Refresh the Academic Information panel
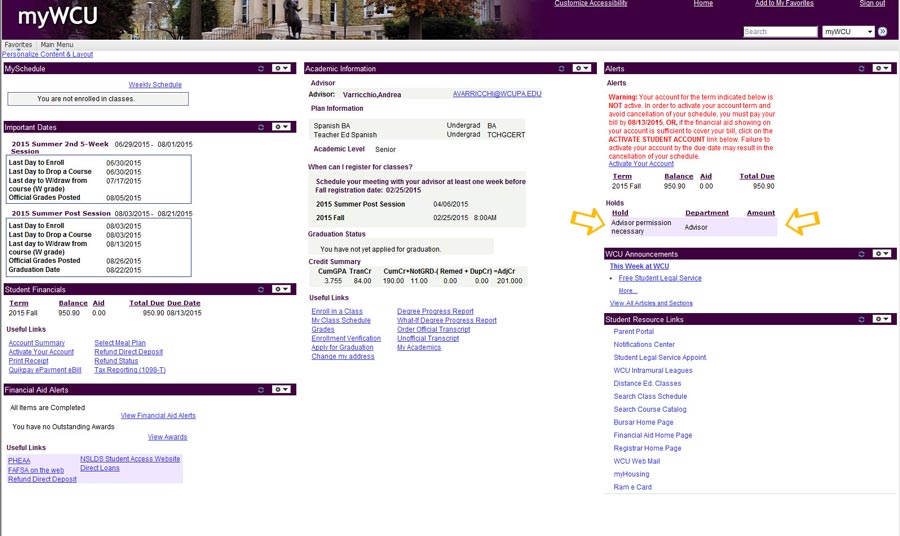Viewport: 900px width, 536px height. (x=561, y=68)
